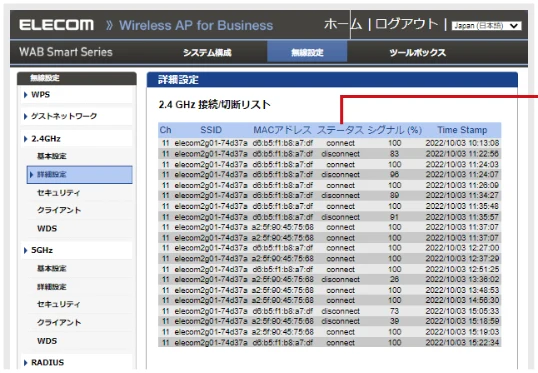Select signal value 73 cell
Screen dimensions: 538x373
click(394, 311)
